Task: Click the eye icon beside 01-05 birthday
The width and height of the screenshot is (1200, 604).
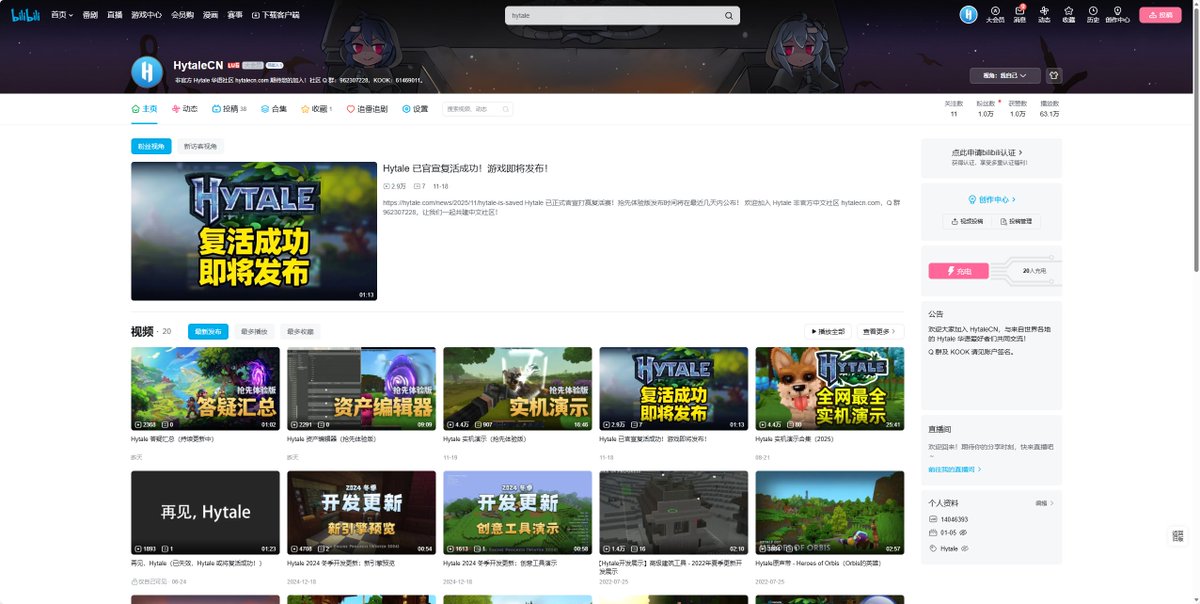Action: coord(962,534)
